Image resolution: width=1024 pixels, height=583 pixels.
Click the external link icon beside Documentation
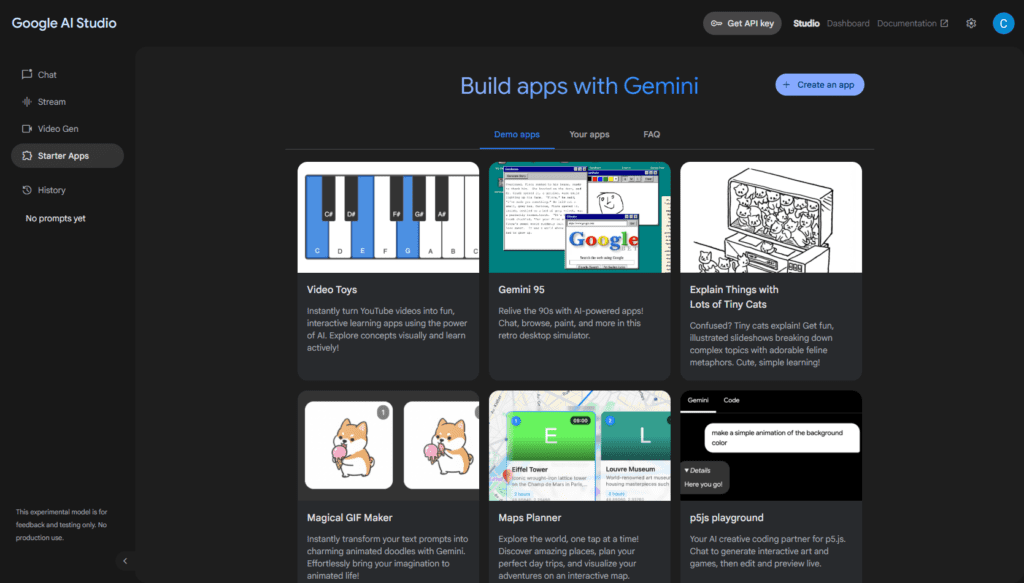coord(944,24)
